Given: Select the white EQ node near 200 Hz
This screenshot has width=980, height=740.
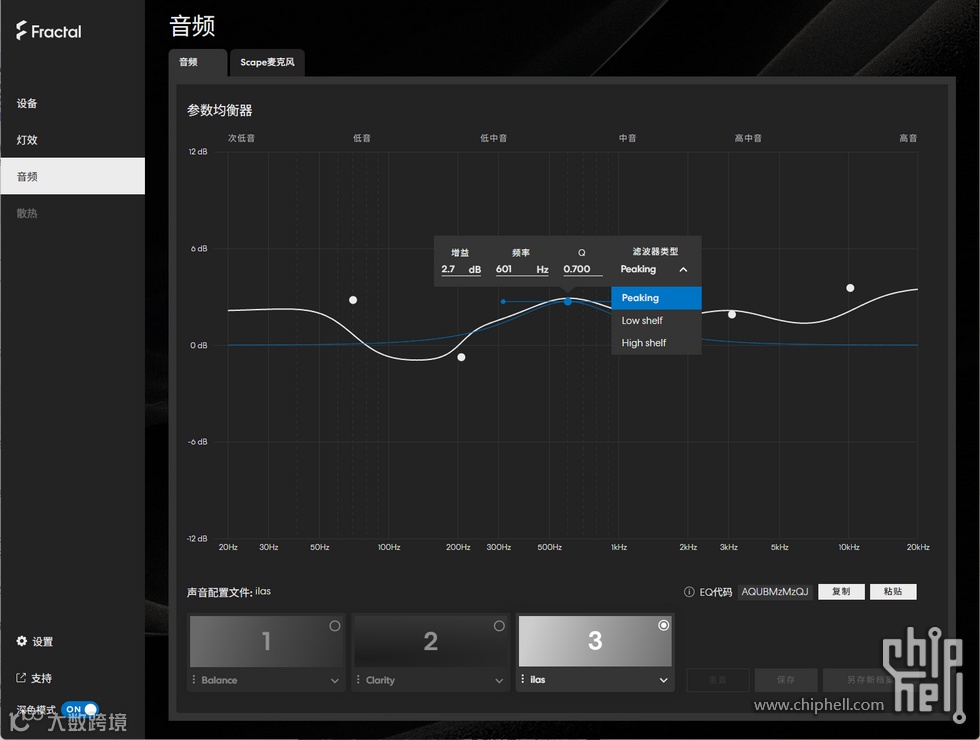Looking at the screenshot, I should pos(461,358).
